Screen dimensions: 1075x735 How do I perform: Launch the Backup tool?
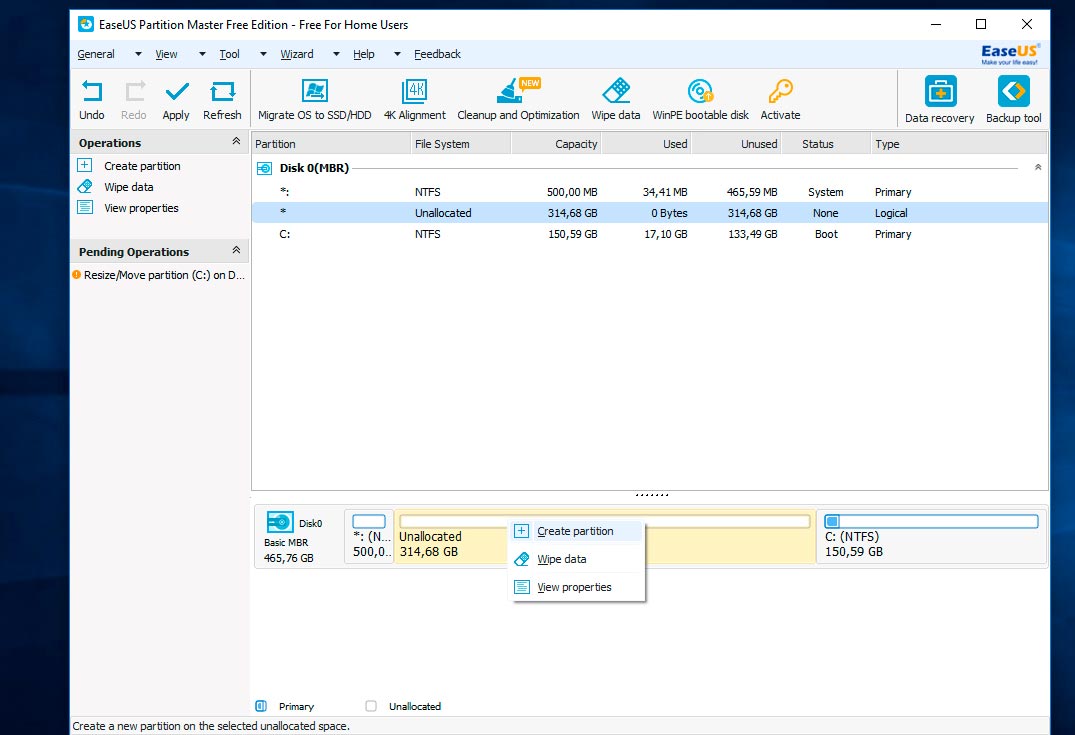pyautogui.click(x=1013, y=99)
